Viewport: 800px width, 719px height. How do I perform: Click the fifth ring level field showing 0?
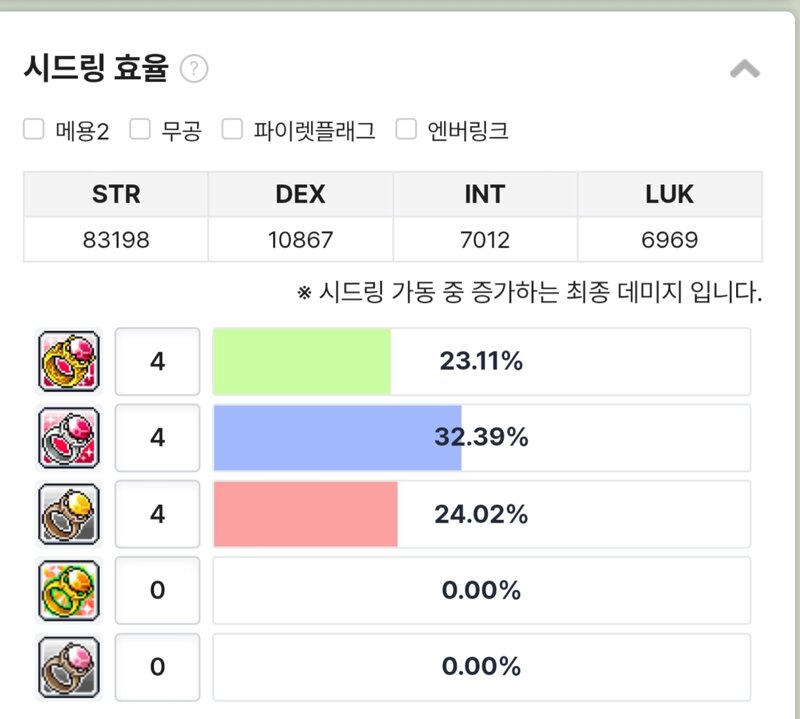tap(157, 667)
